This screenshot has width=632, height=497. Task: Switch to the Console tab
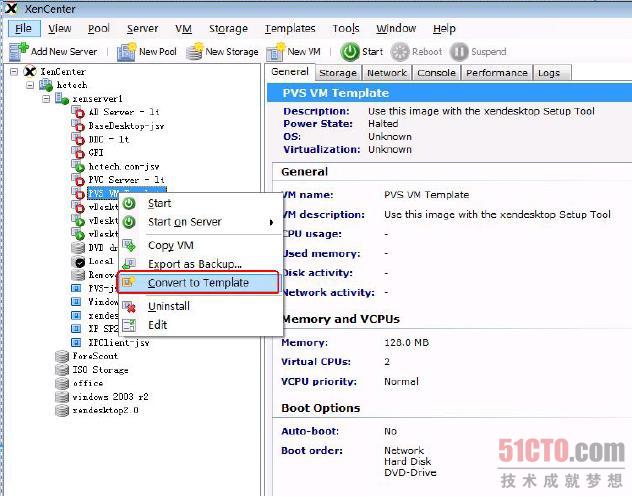(436, 73)
